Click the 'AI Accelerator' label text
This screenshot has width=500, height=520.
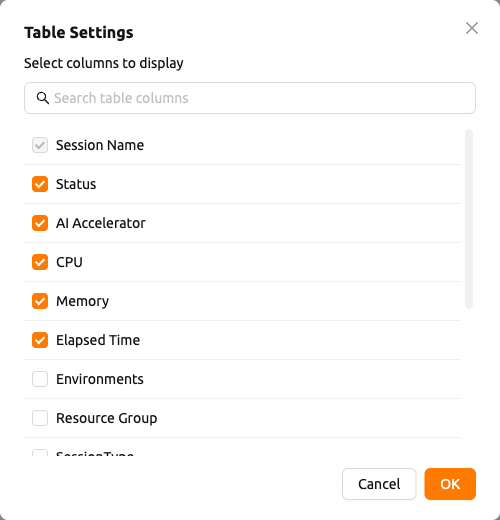[101, 223]
